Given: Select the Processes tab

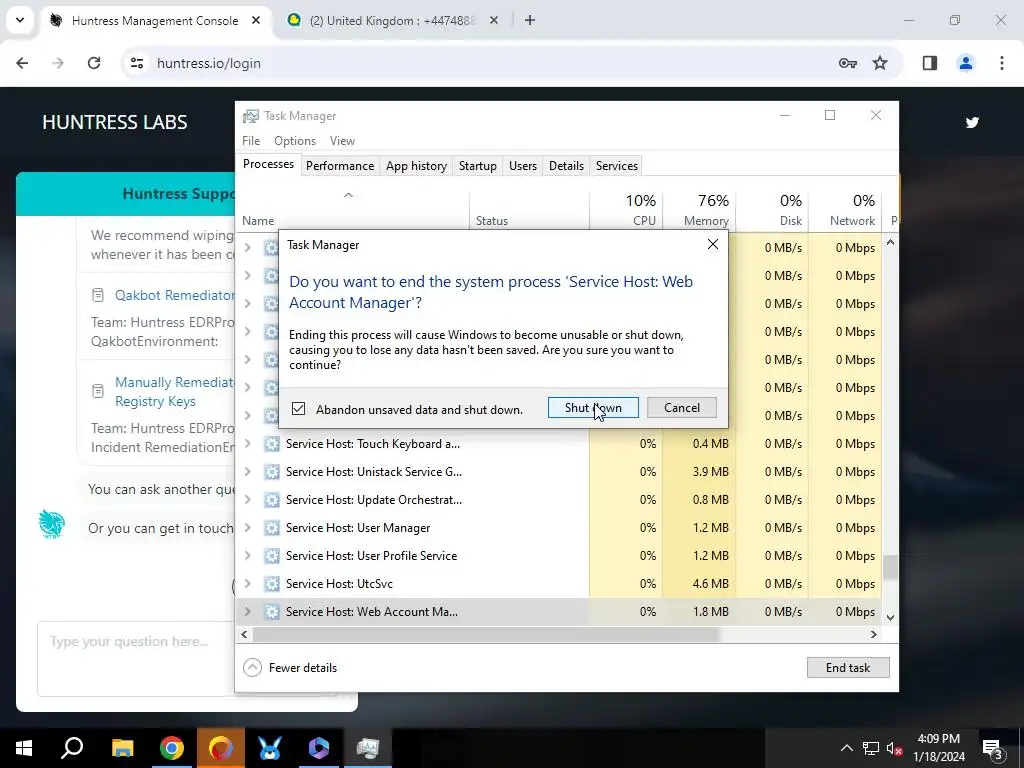Looking at the screenshot, I should [x=268, y=165].
